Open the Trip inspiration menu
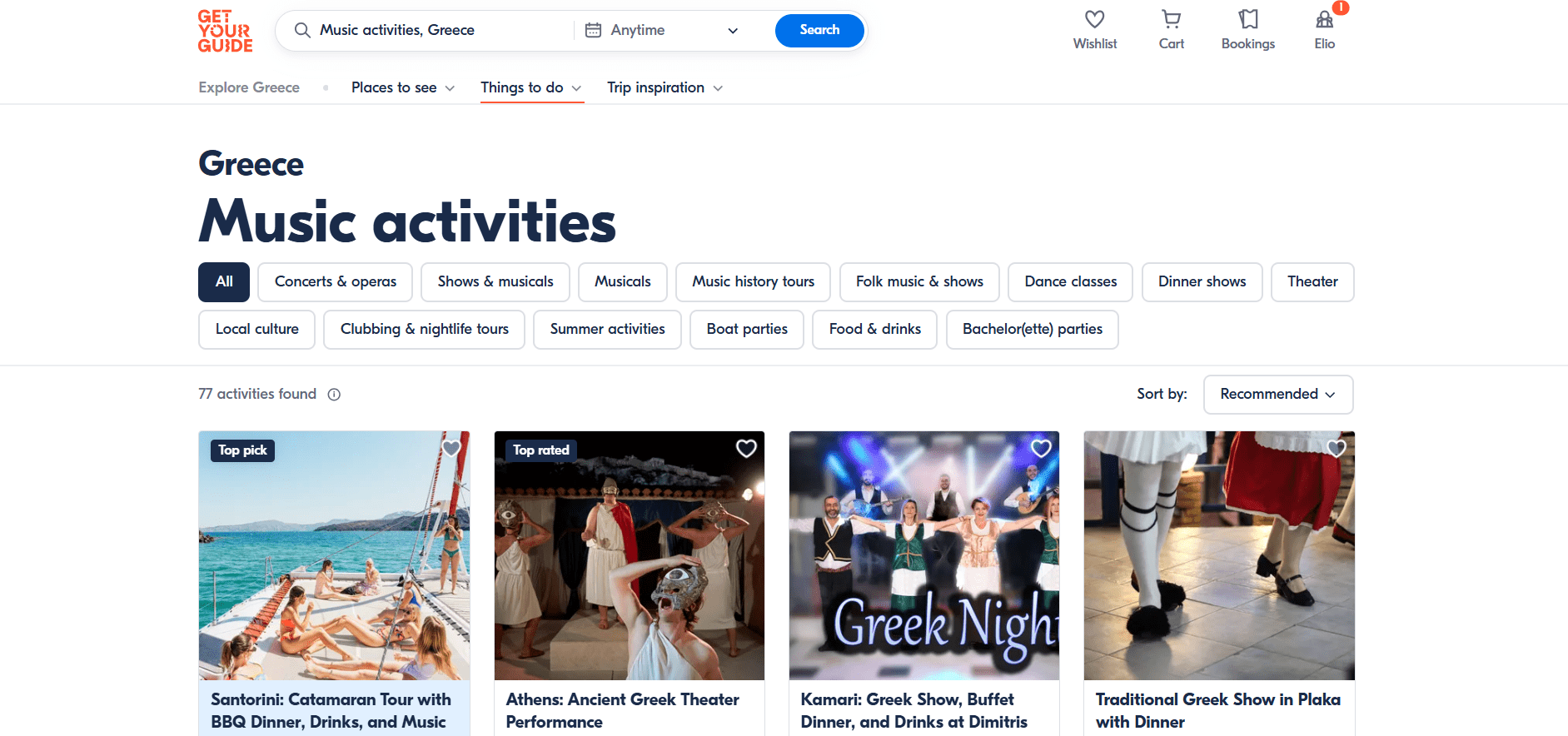 (665, 87)
